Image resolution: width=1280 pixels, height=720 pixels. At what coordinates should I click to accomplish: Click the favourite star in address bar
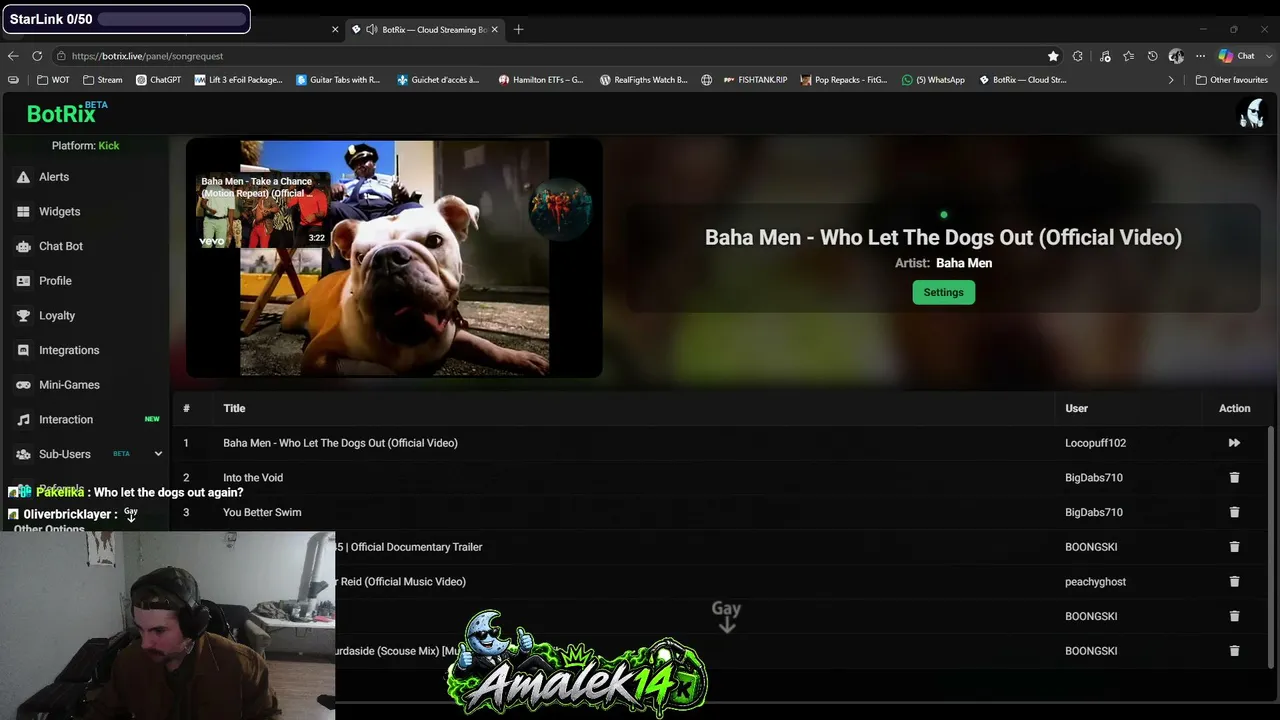pyautogui.click(x=1053, y=56)
